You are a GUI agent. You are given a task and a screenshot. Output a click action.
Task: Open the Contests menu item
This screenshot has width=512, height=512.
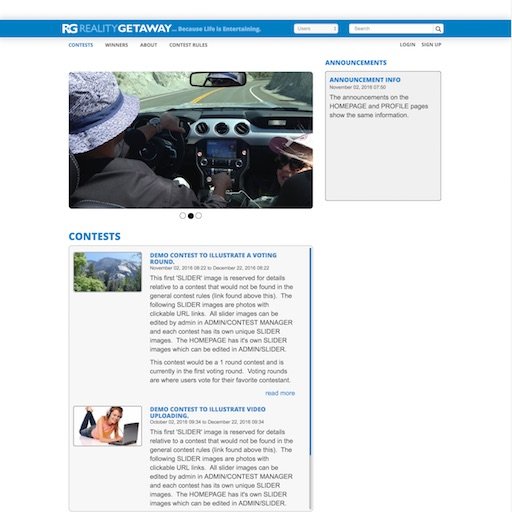point(81,45)
